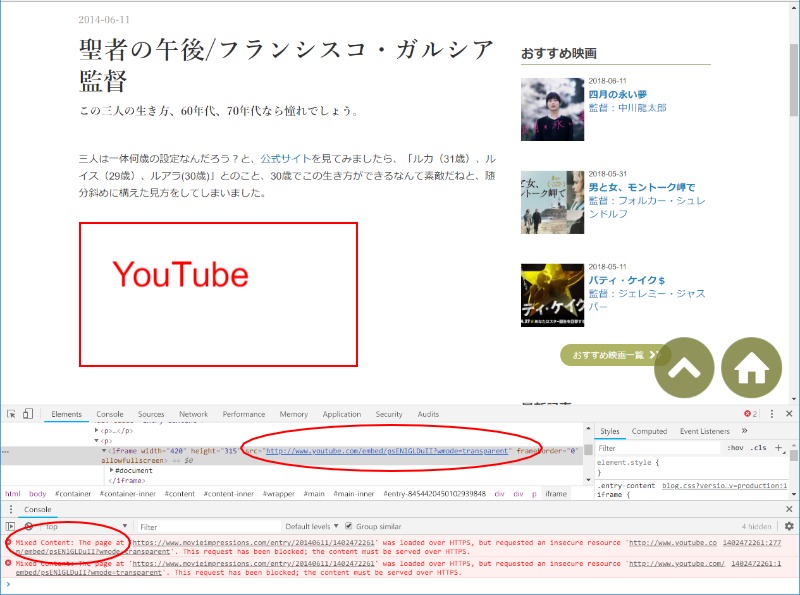The height and width of the screenshot is (595, 800).
Task: Select the Event Listeners pane tab
Action: 705,431
